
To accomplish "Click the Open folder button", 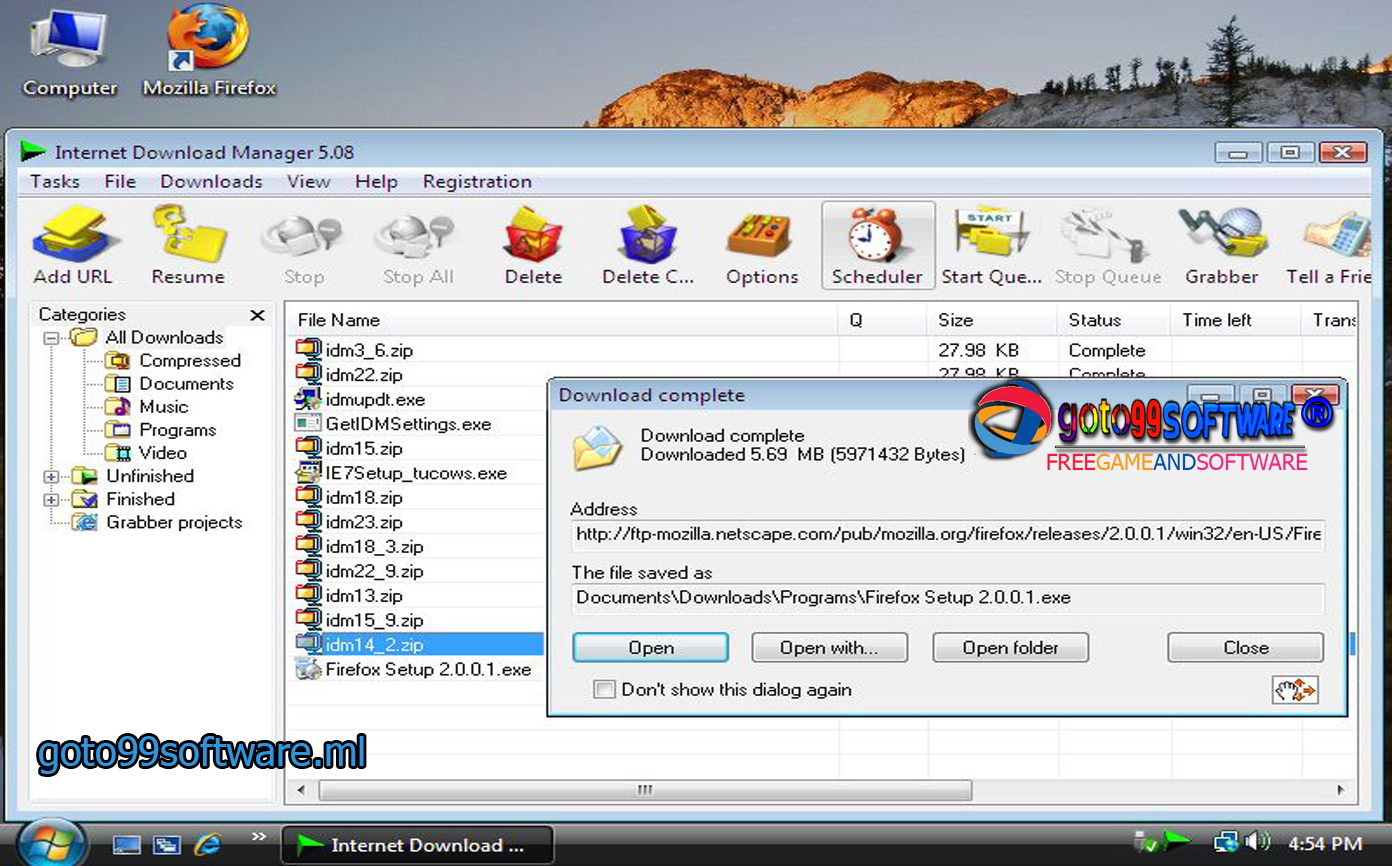I will point(1010,647).
